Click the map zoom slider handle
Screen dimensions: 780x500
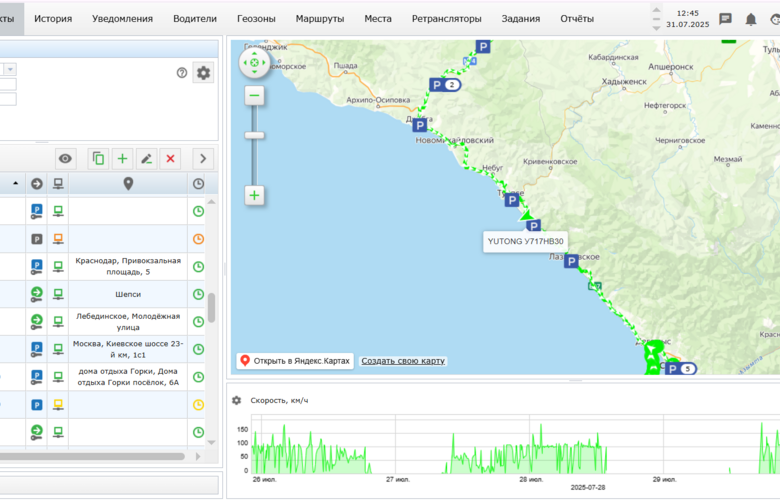coord(255,135)
